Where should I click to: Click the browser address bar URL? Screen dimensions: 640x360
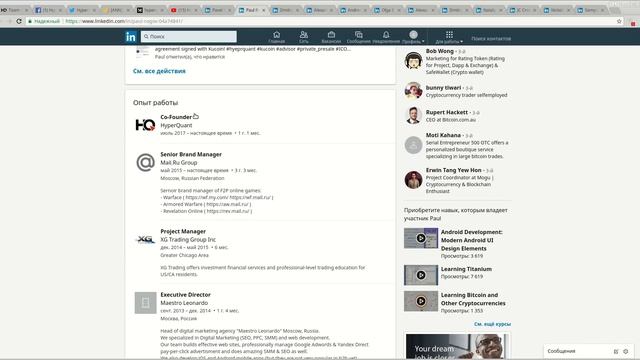pos(124,21)
